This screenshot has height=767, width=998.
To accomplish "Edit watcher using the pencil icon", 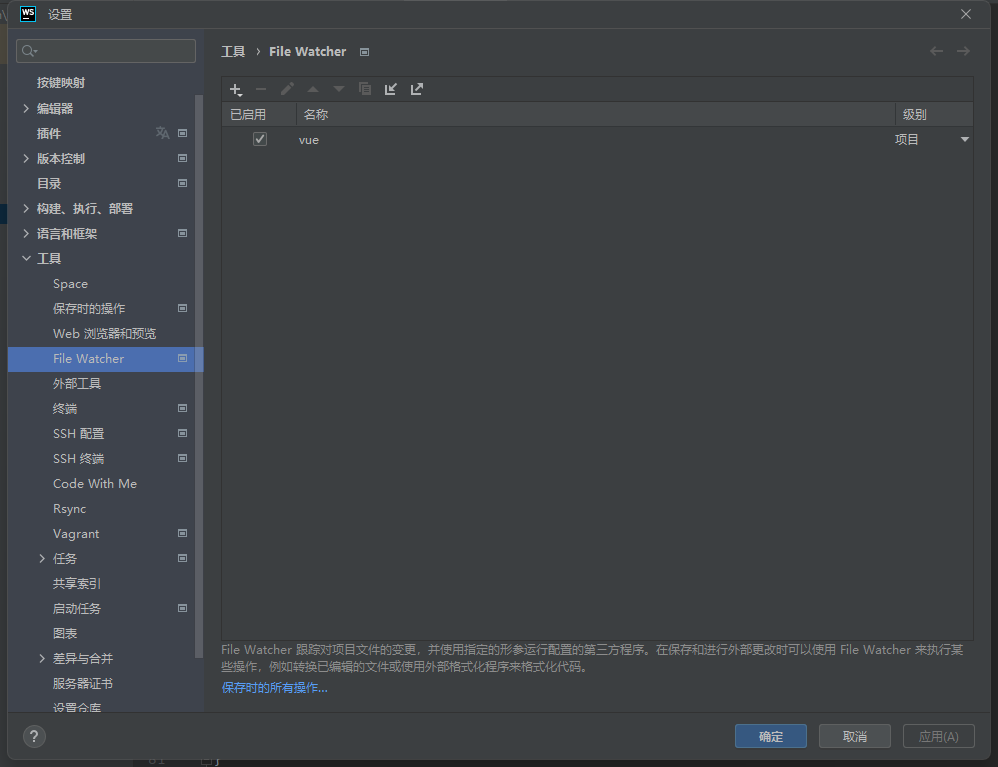I will coord(287,89).
